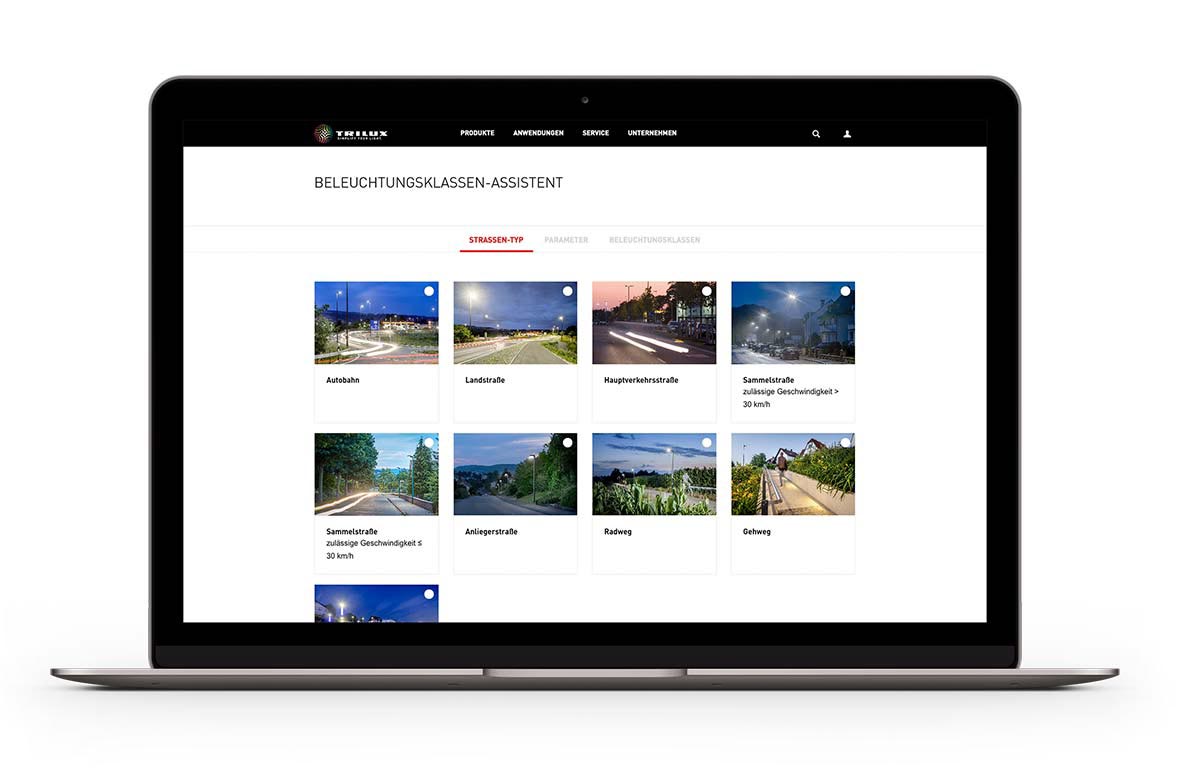Select the Radweg radio button
1180x768 pixels.
pyautogui.click(x=707, y=443)
